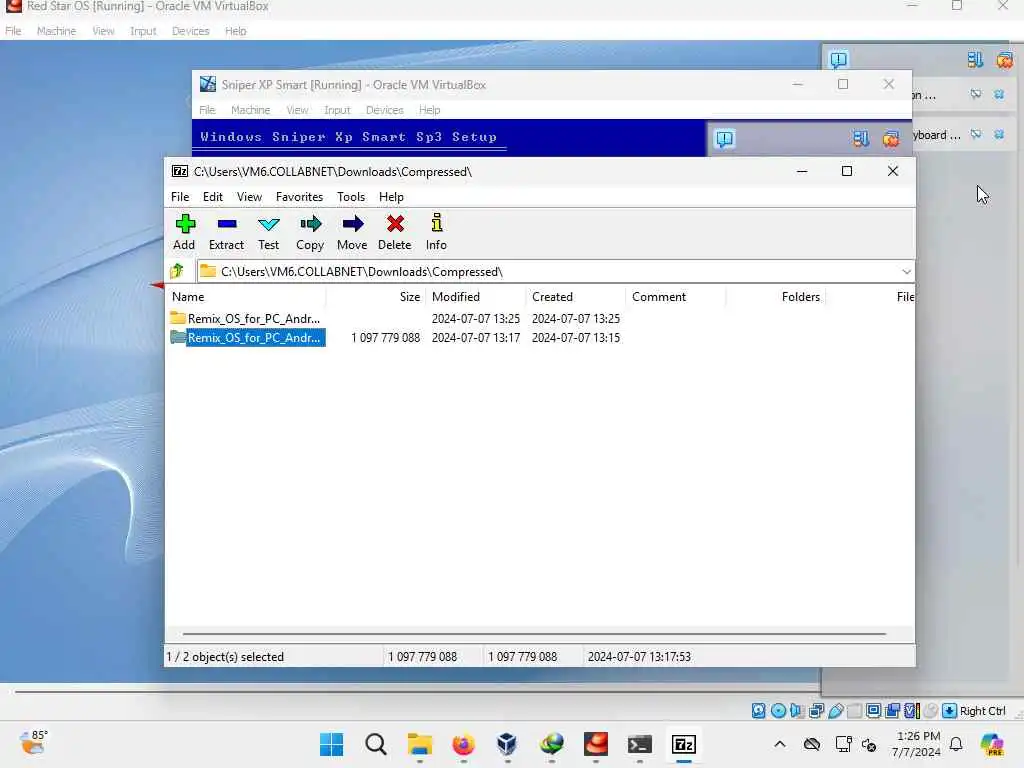Expand the address path dropdown arrow
This screenshot has width=1024, height=768.
(906, 272)
